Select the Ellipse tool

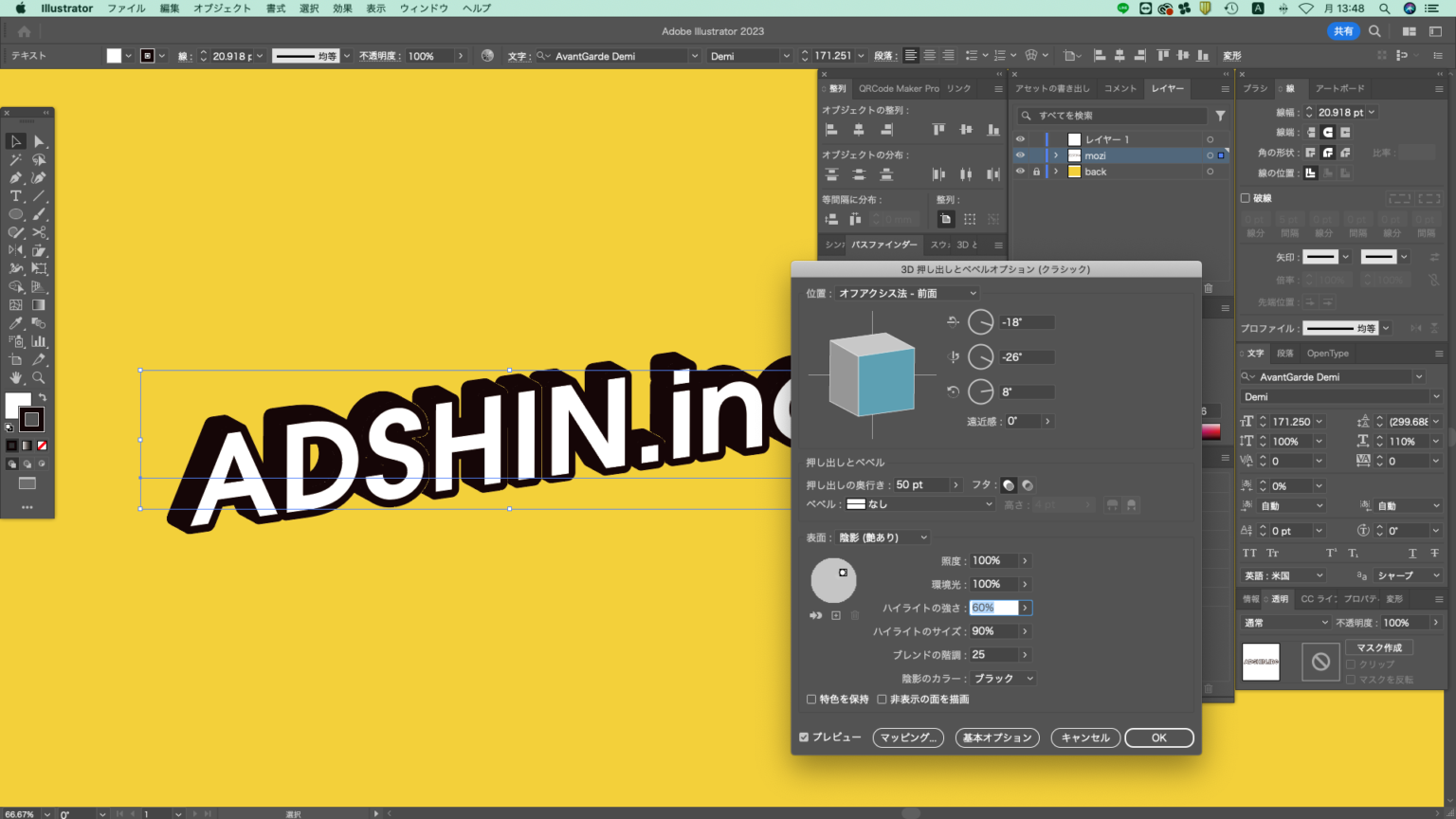[16, 214]
